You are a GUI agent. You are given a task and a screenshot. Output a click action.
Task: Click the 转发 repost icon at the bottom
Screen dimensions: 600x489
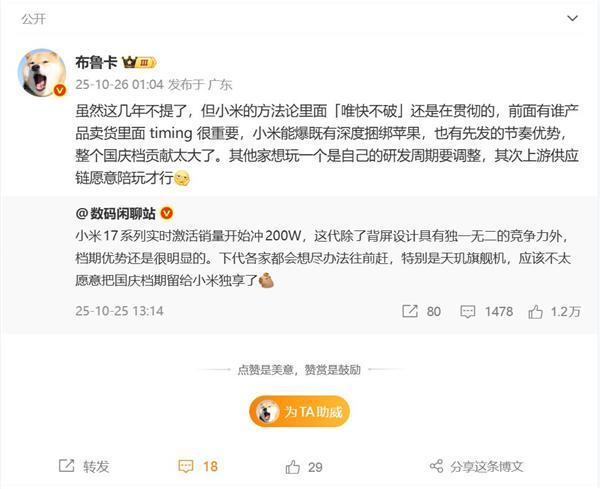pos(66,466)
